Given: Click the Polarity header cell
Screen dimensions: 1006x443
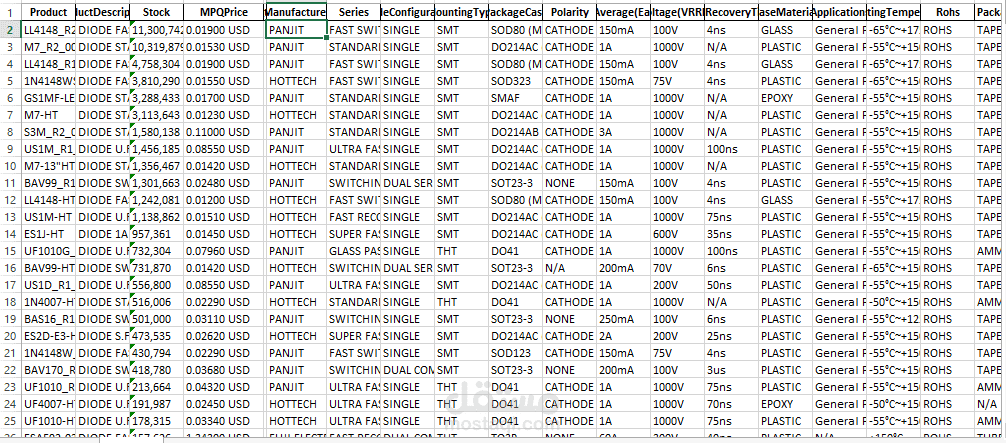Looking at the screenshot, I should tap(569, 12).
